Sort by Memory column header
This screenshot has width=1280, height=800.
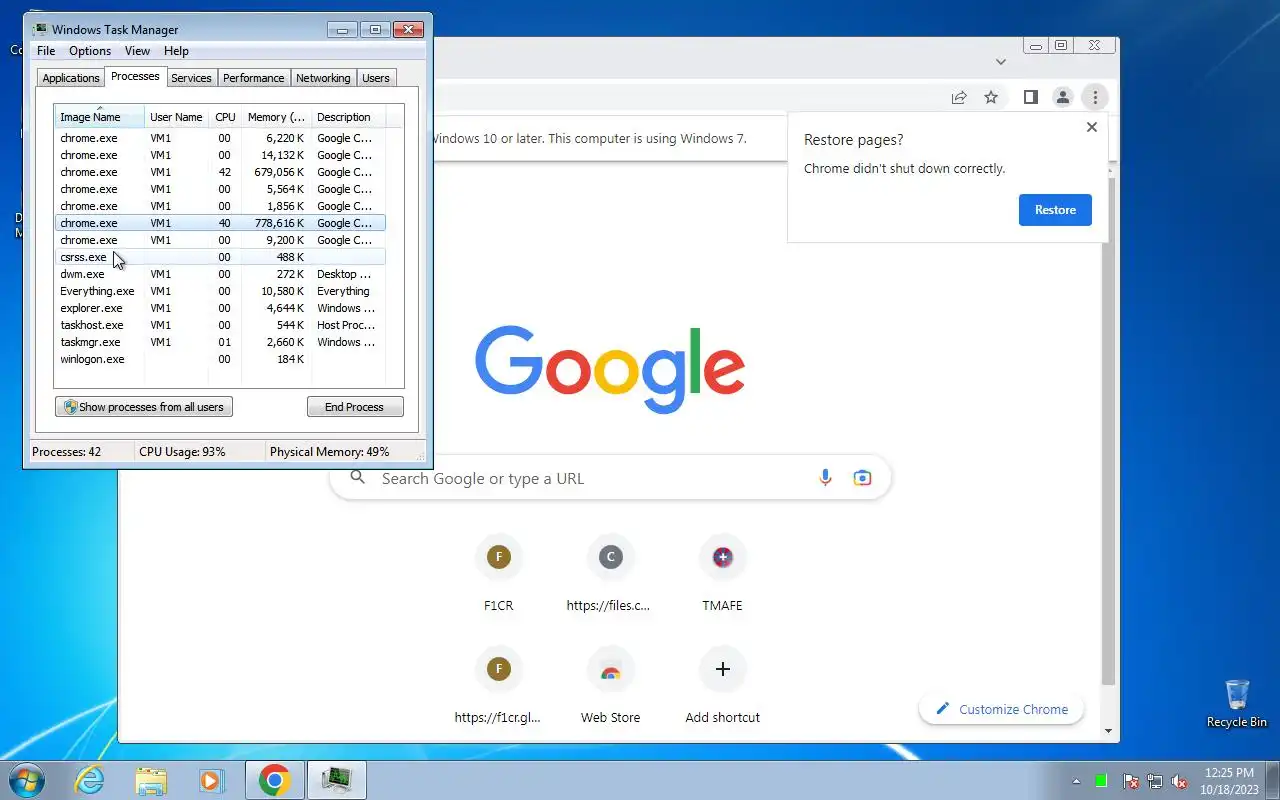click(276, 117)
